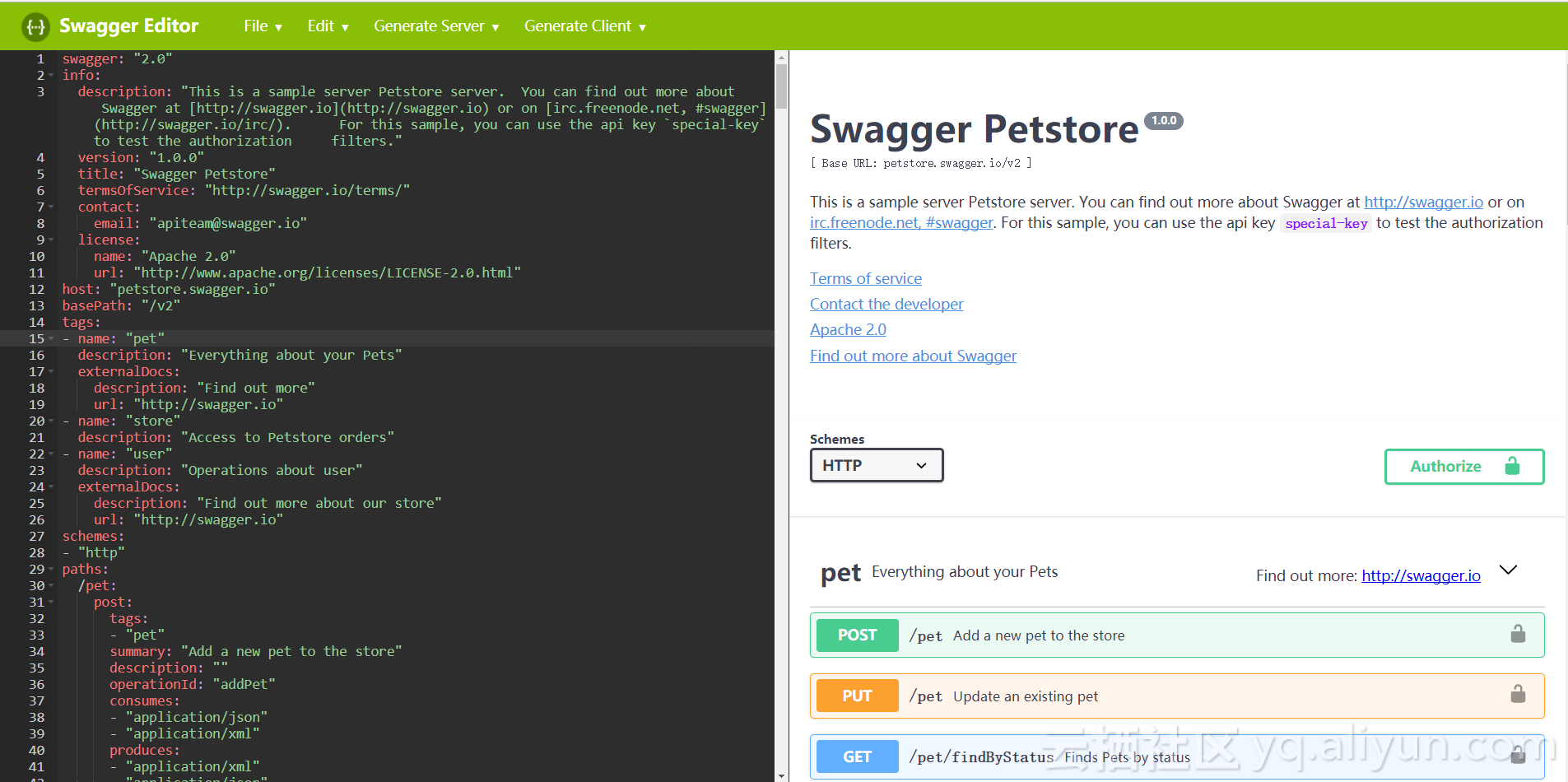Image resolution: width=1568 pixels, height=782 pixels.
Task: Click the Swagger Petstore title heading
Action: point(975,129)
